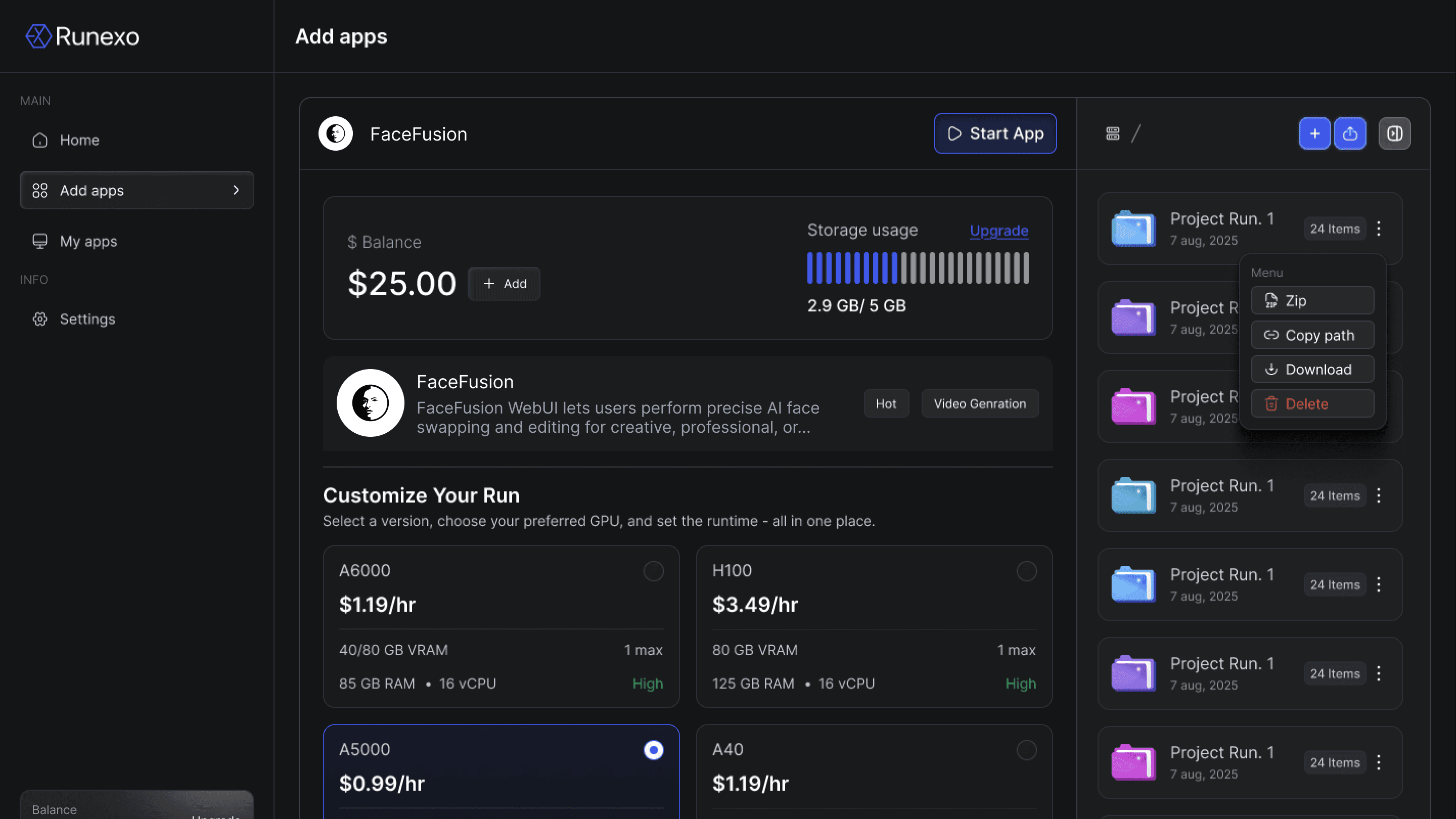1456x819 pixels.
Task: Open My apps in sidebar
Action: coord(88,241)
